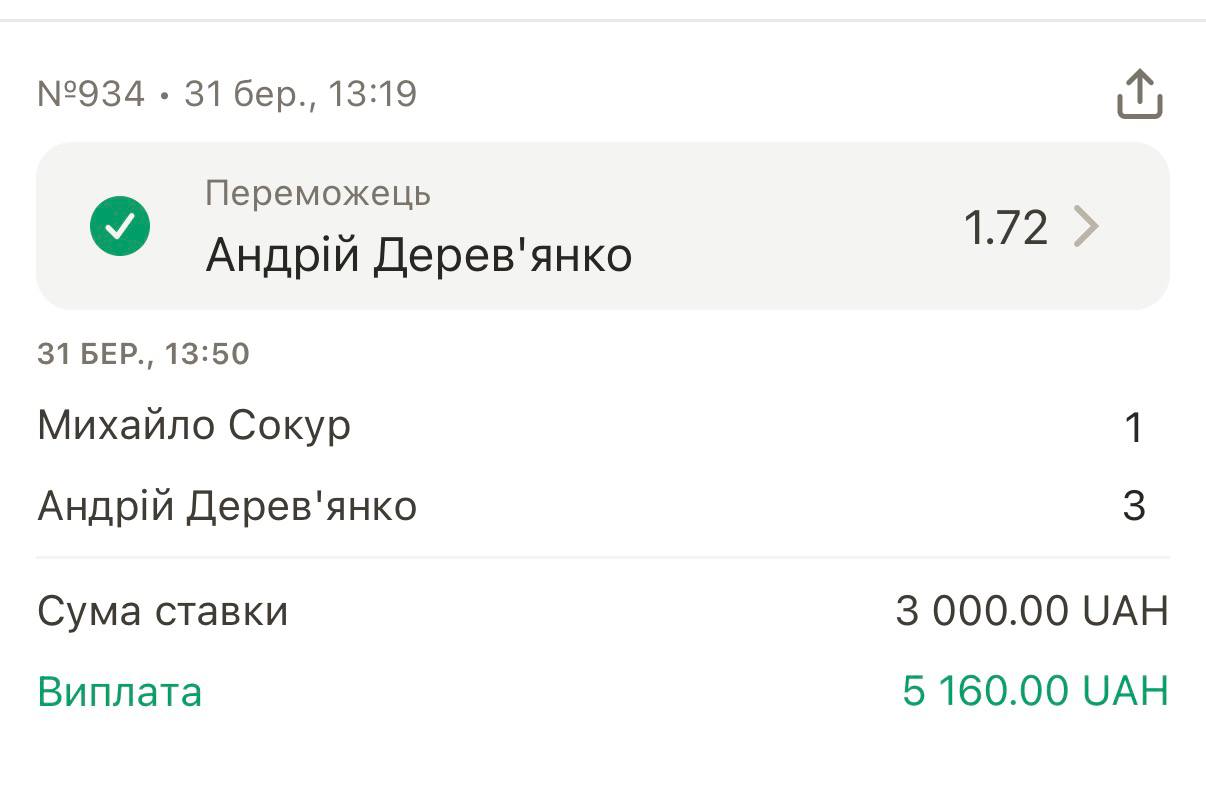Viewport: 1206px width, 786px height.
Task: Click the 3 000.00 UAH stake amount
Action: click(1031, 611)
